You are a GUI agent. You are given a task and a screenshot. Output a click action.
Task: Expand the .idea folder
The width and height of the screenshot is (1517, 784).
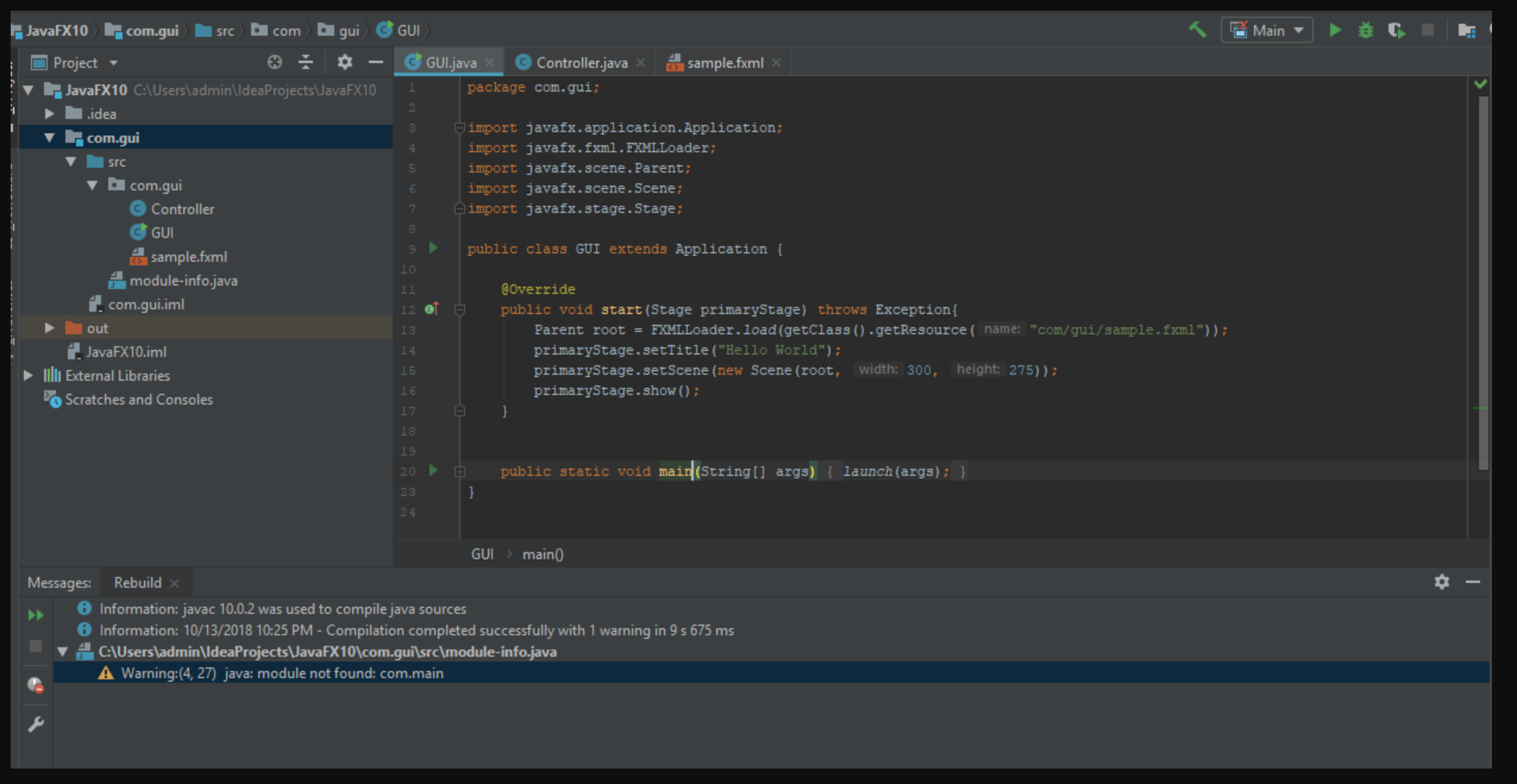coord(50,113)
